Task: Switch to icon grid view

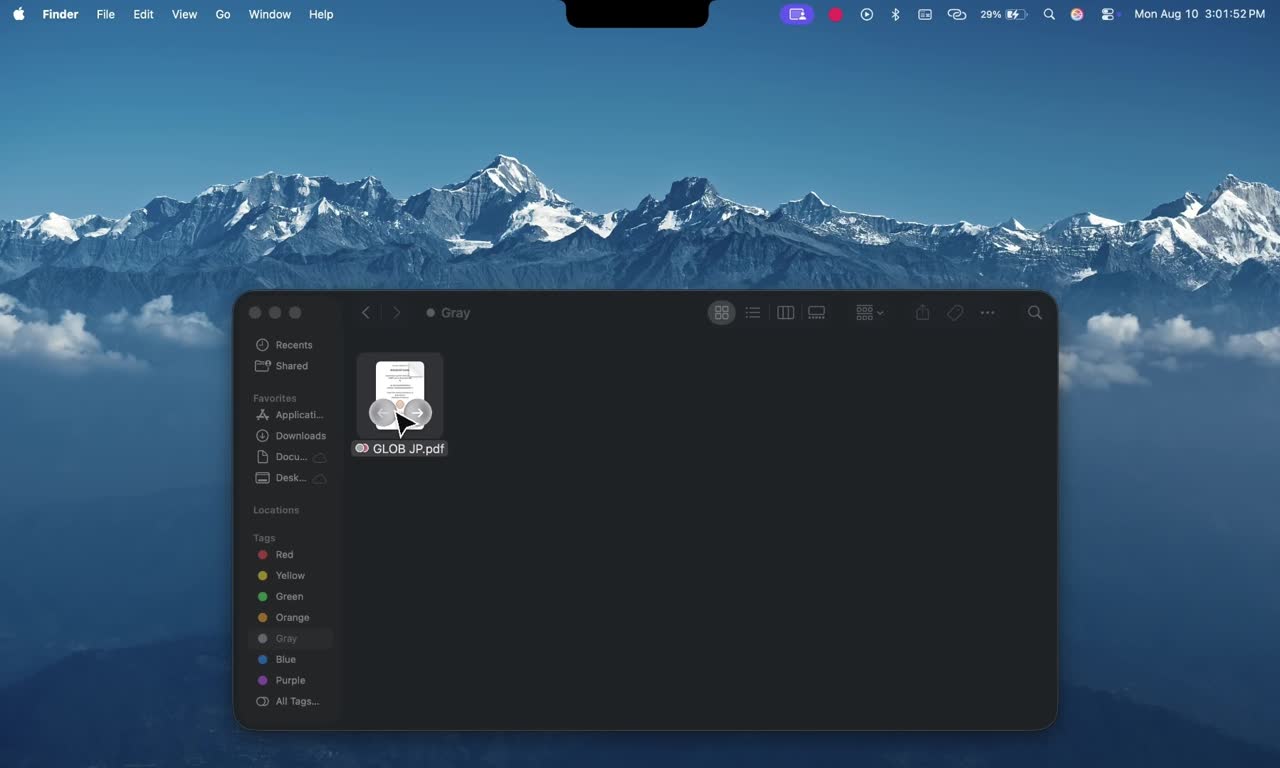Action: point(721,313)
